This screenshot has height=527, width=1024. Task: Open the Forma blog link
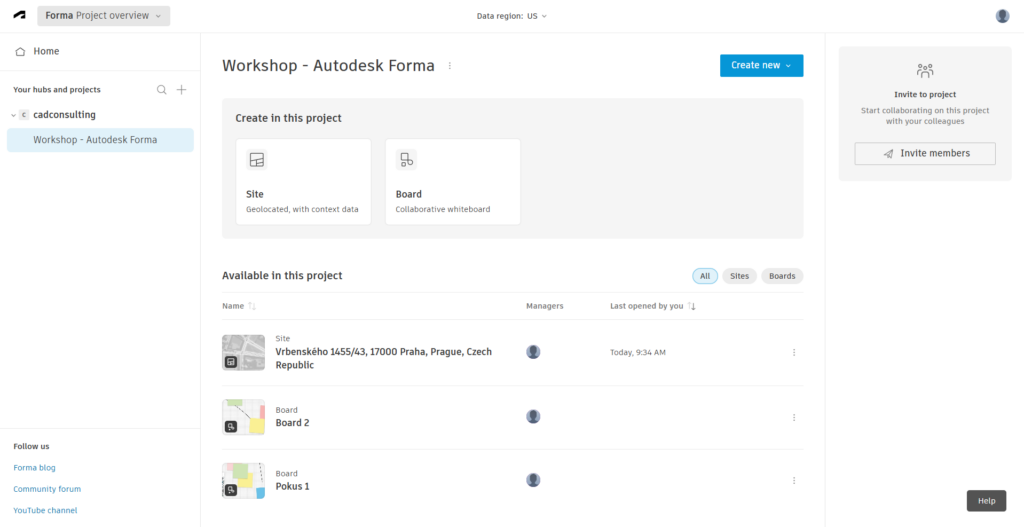click(x=34, y=467)
